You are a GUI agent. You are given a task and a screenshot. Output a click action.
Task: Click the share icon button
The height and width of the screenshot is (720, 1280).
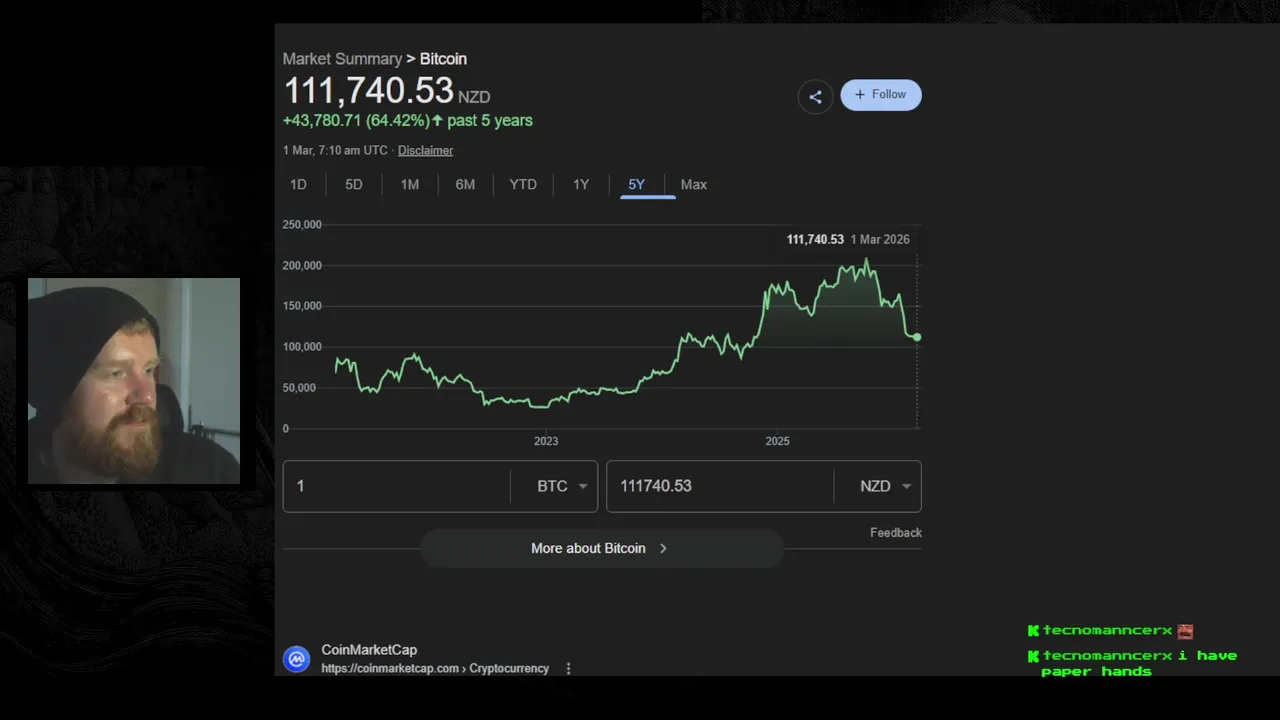click(815, 97)
